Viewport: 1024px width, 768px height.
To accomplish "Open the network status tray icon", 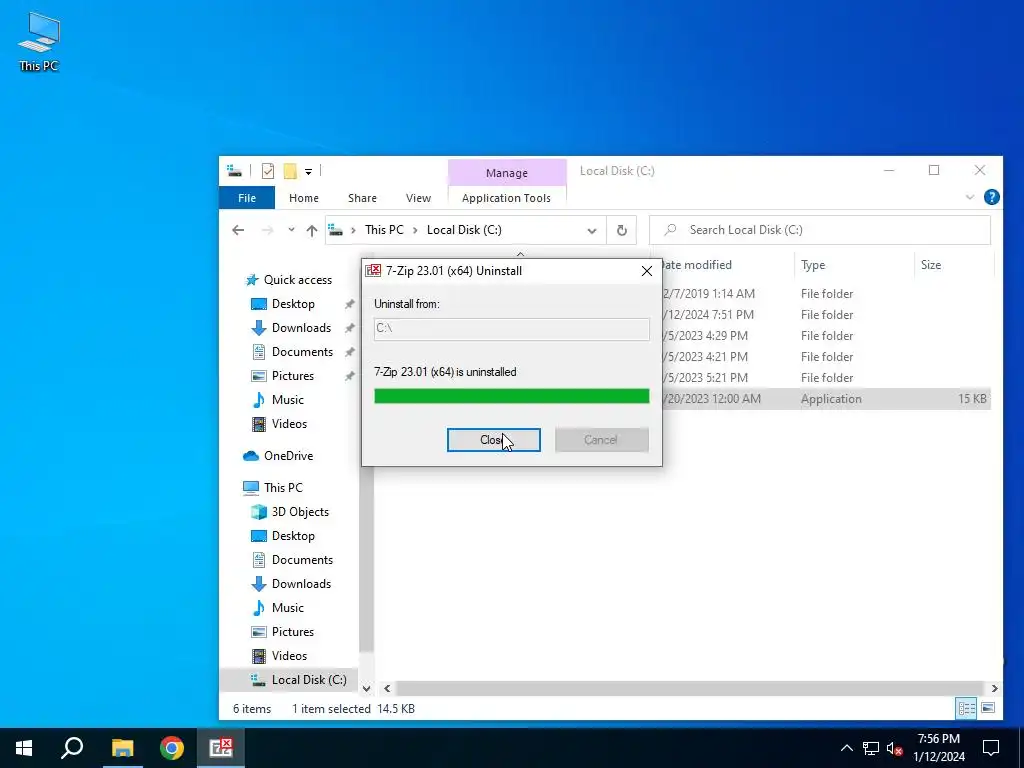I will pos(871,748).
